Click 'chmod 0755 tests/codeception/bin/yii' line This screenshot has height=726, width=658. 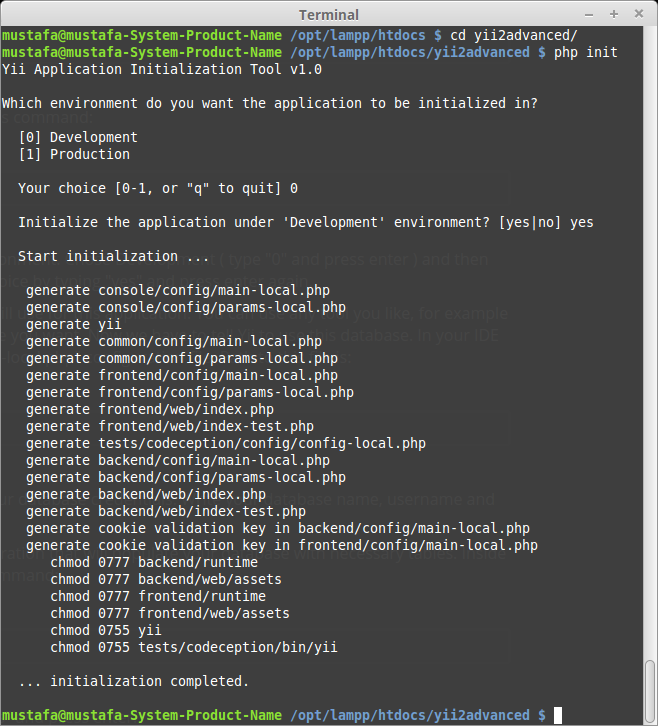194,647
